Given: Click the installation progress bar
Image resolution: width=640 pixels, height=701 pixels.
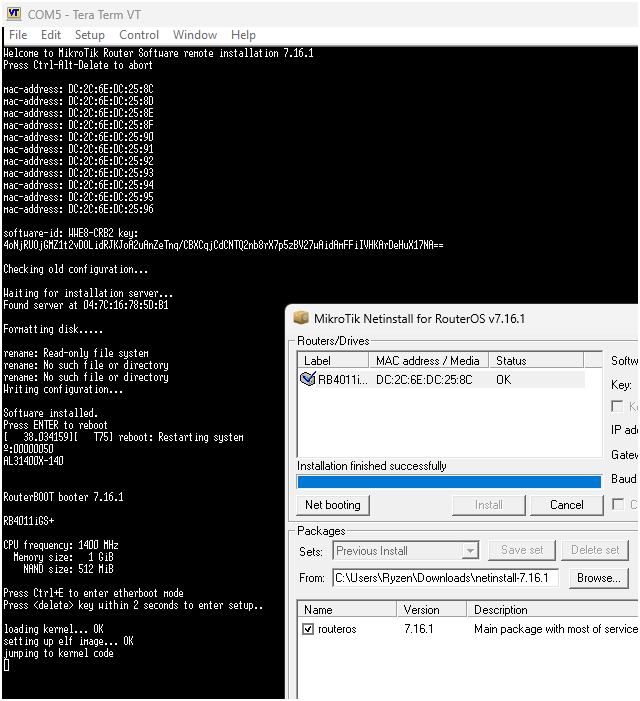Looking at the screenshot, I should (449, 481).
